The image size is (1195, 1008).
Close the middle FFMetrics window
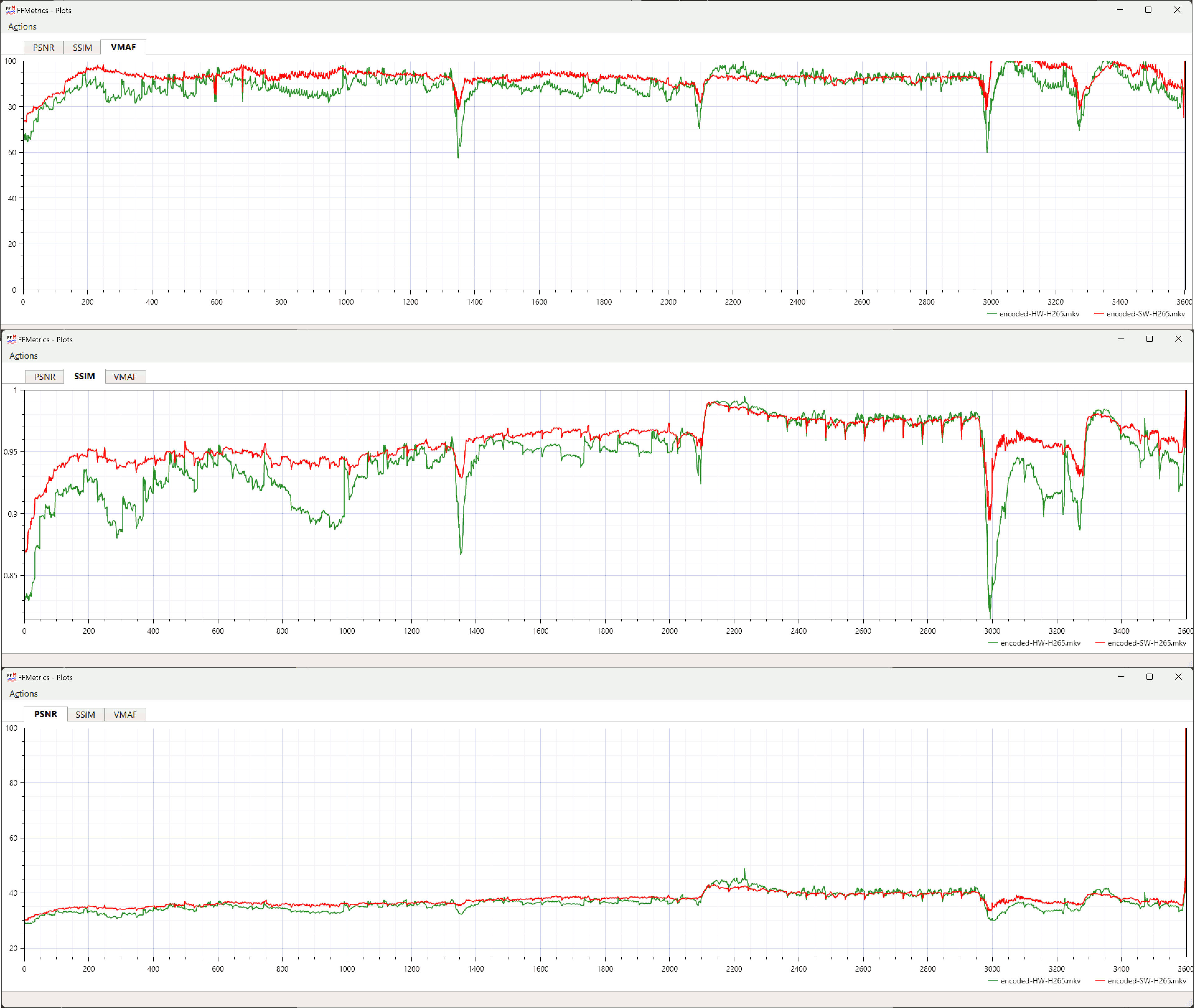[1179, 339]
